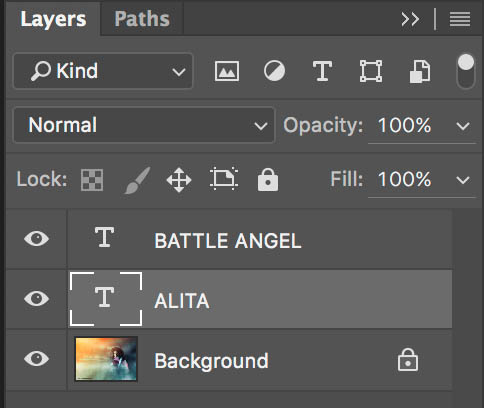Lock position move-arrows icon
The image size is (484, 408).
coord(179,180)
